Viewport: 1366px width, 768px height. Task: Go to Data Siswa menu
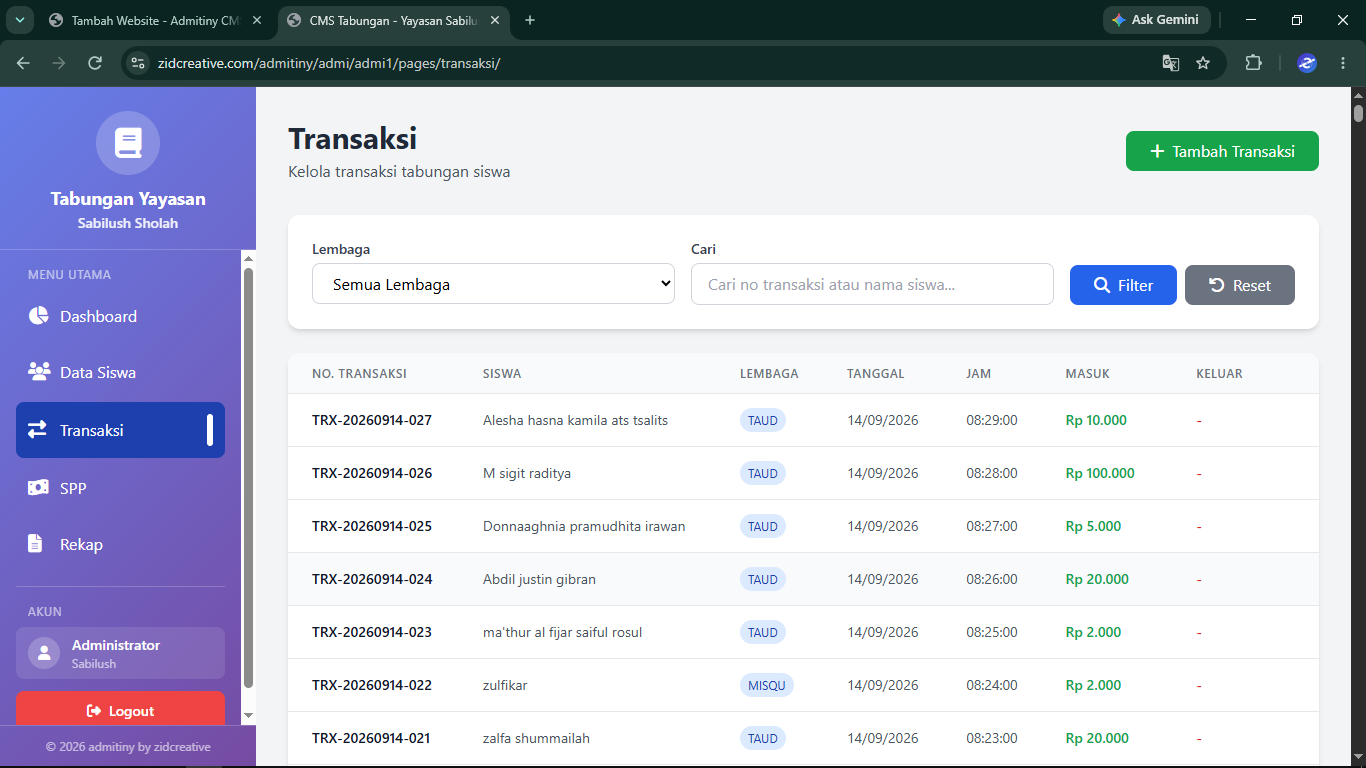coord(120,372)
